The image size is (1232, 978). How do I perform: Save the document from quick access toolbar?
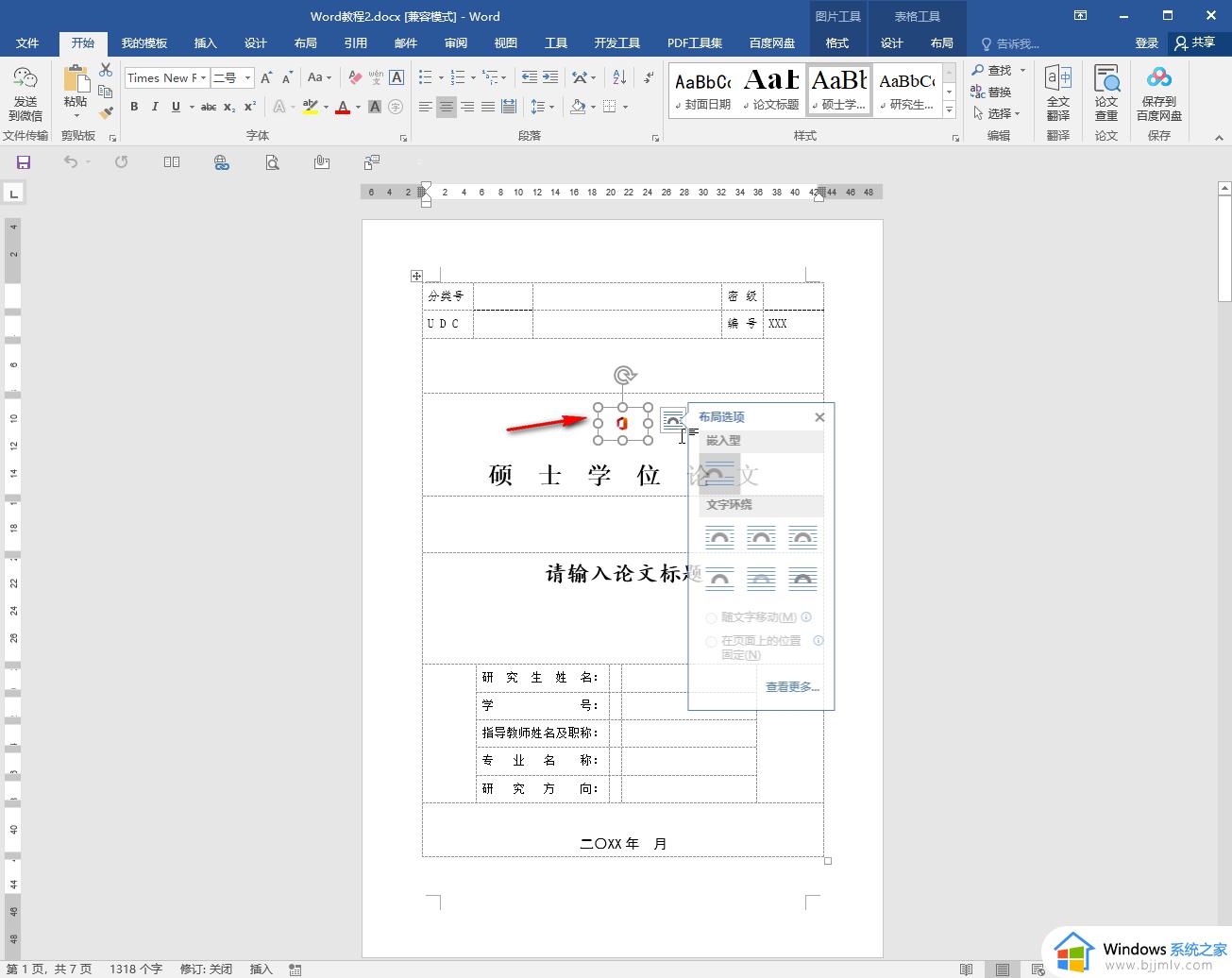(24, 162)
